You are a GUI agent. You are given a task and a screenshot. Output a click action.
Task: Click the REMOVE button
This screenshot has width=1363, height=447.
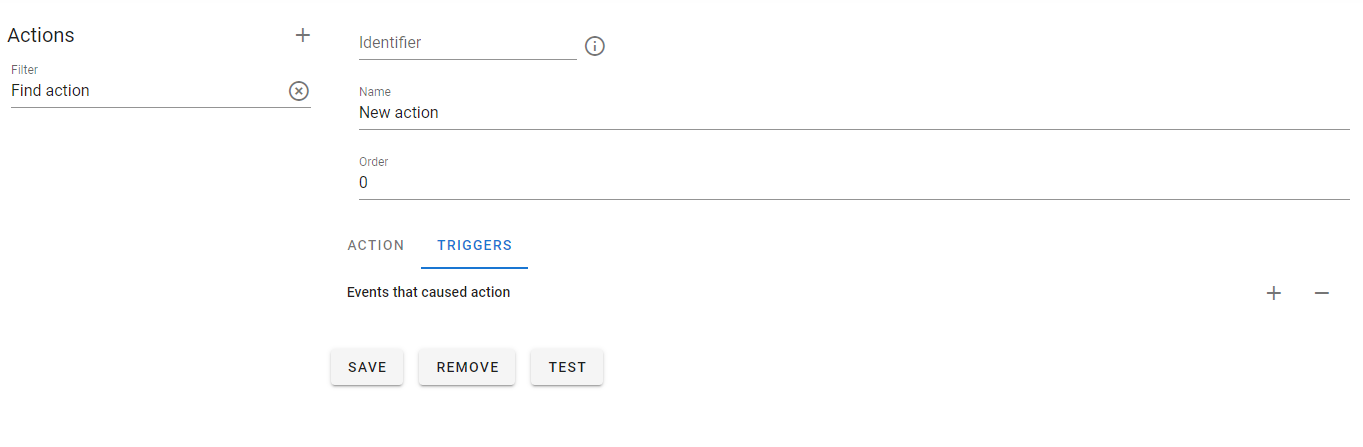click(467, 367)
